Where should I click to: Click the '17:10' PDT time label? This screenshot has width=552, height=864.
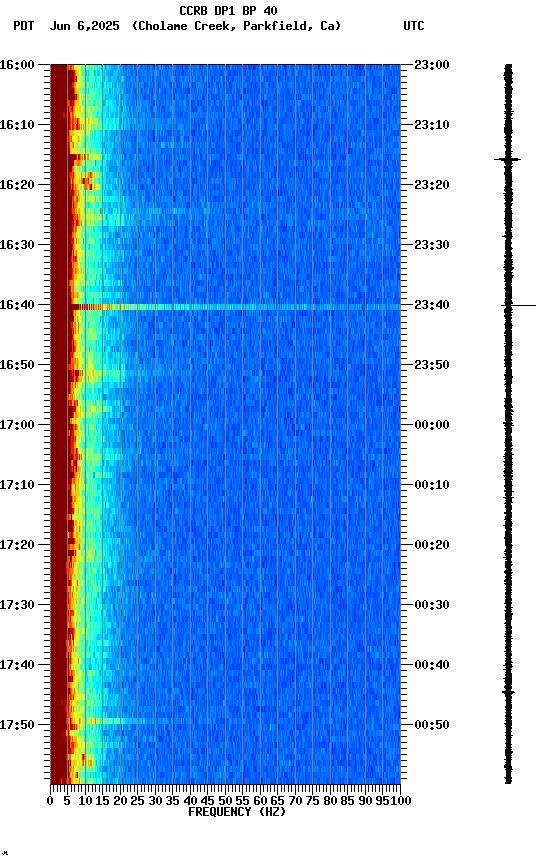[x=17, y=485]
